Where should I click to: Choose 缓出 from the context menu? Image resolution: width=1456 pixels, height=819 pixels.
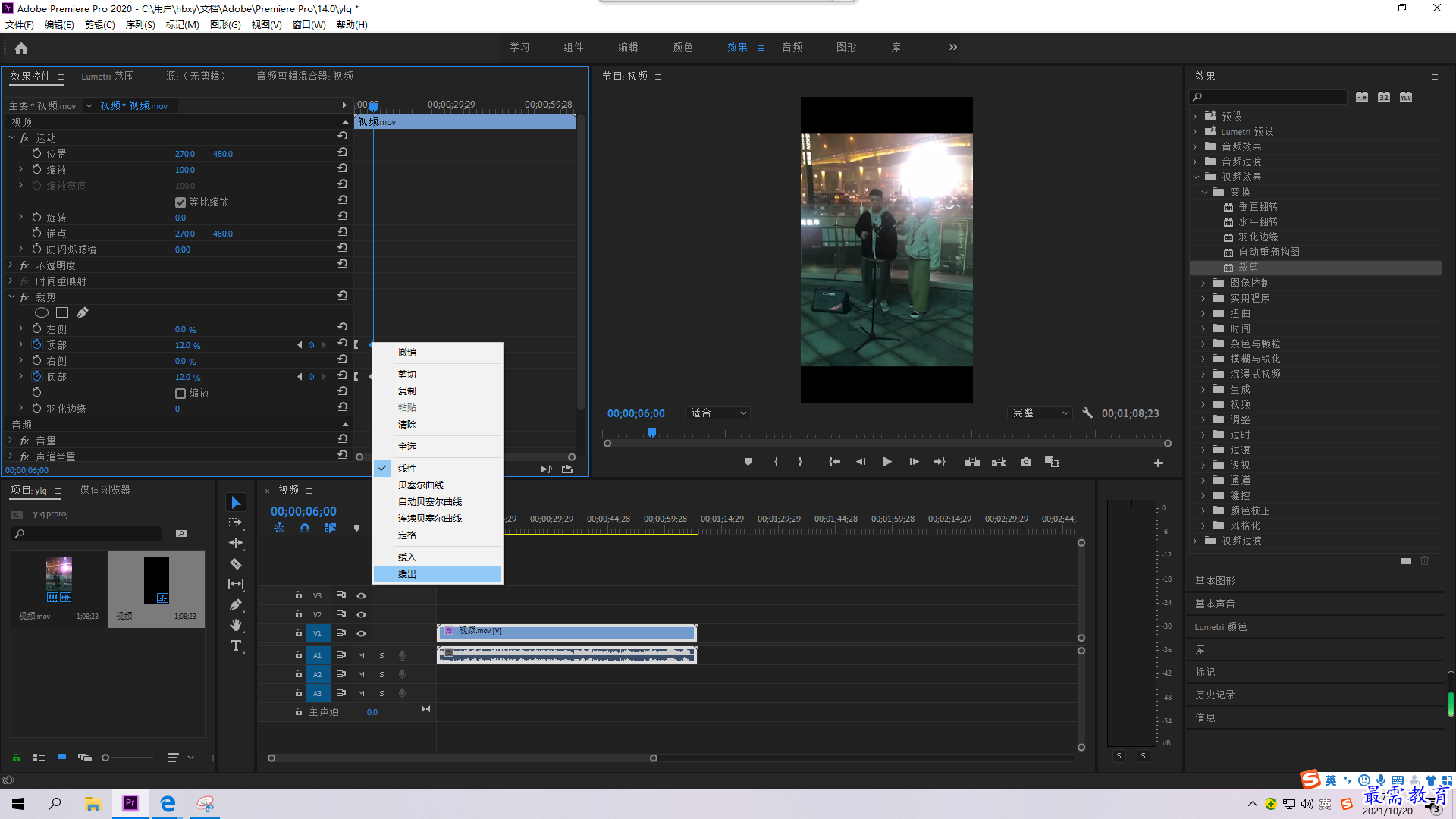(438, 574)
